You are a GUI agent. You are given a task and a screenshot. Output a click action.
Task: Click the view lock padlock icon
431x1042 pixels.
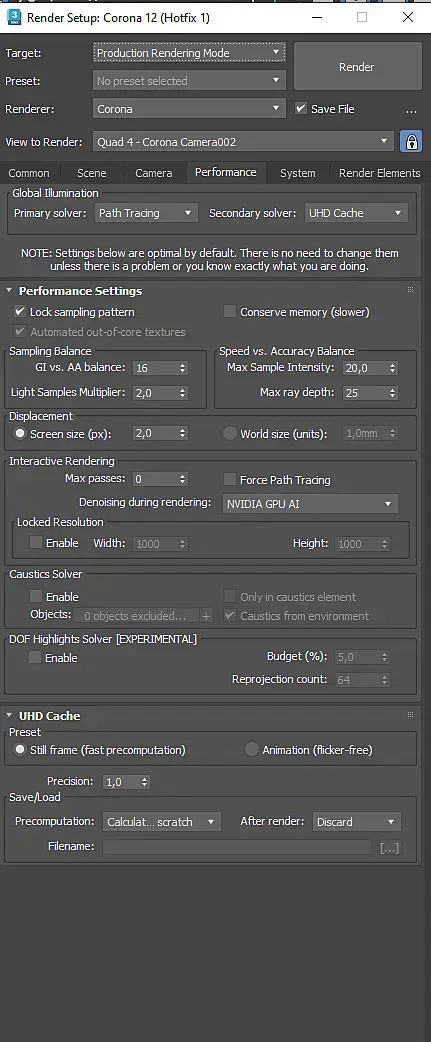click(411, 142)
